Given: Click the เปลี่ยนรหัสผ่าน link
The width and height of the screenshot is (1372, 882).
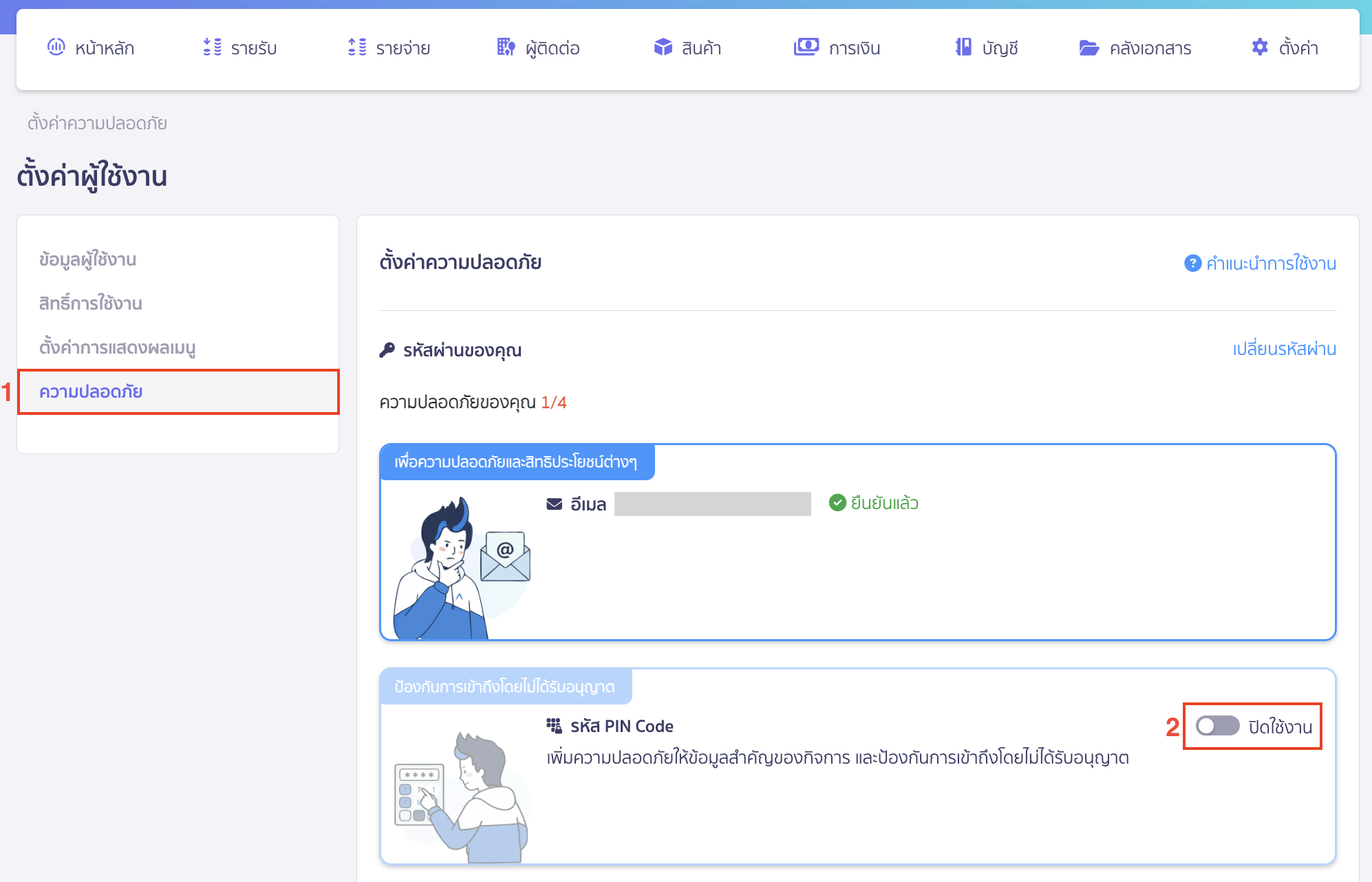Looking at the screenshot, I should tap(1284, 349).
